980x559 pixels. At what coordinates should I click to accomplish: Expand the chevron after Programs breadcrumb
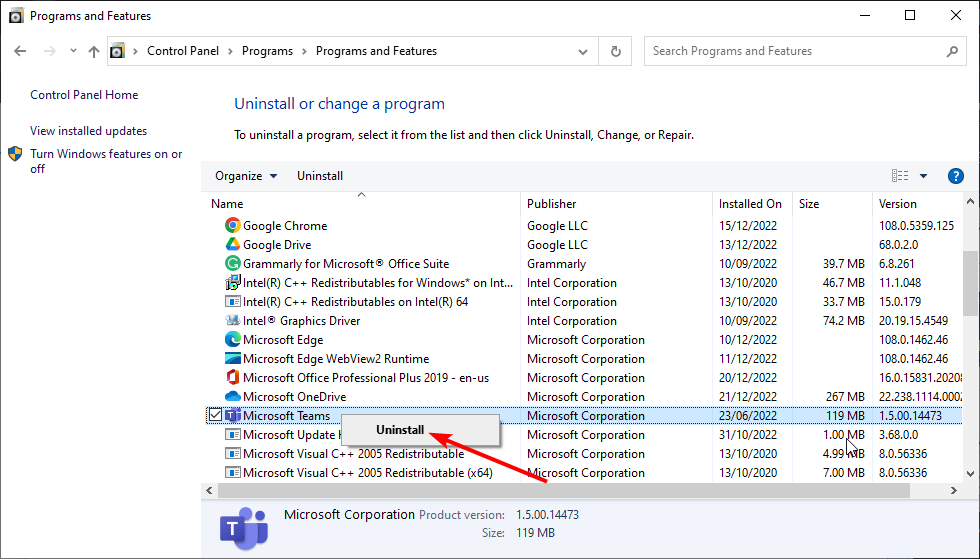click(304, 51)
